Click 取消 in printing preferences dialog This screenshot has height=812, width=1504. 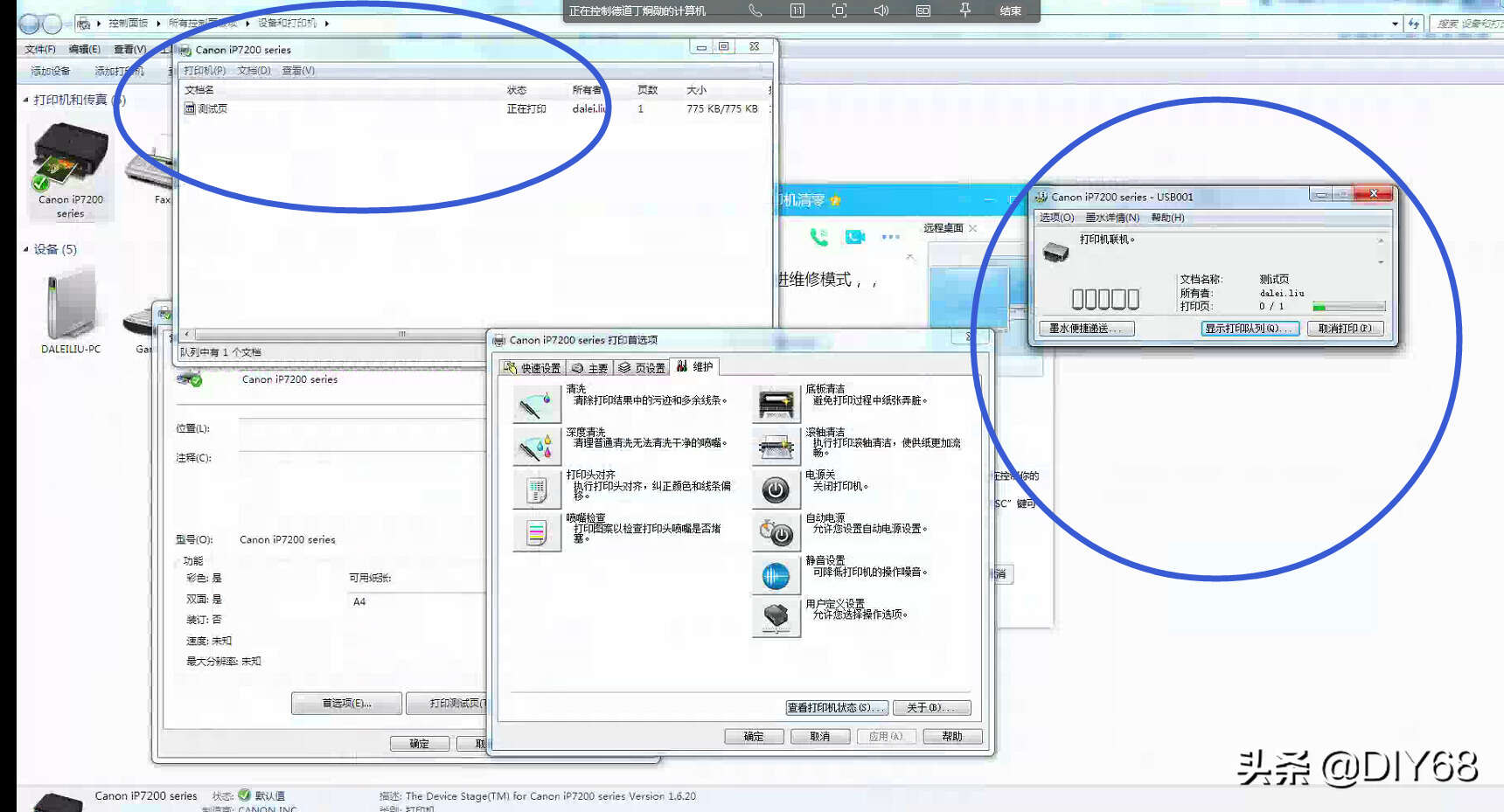(820, 737)
